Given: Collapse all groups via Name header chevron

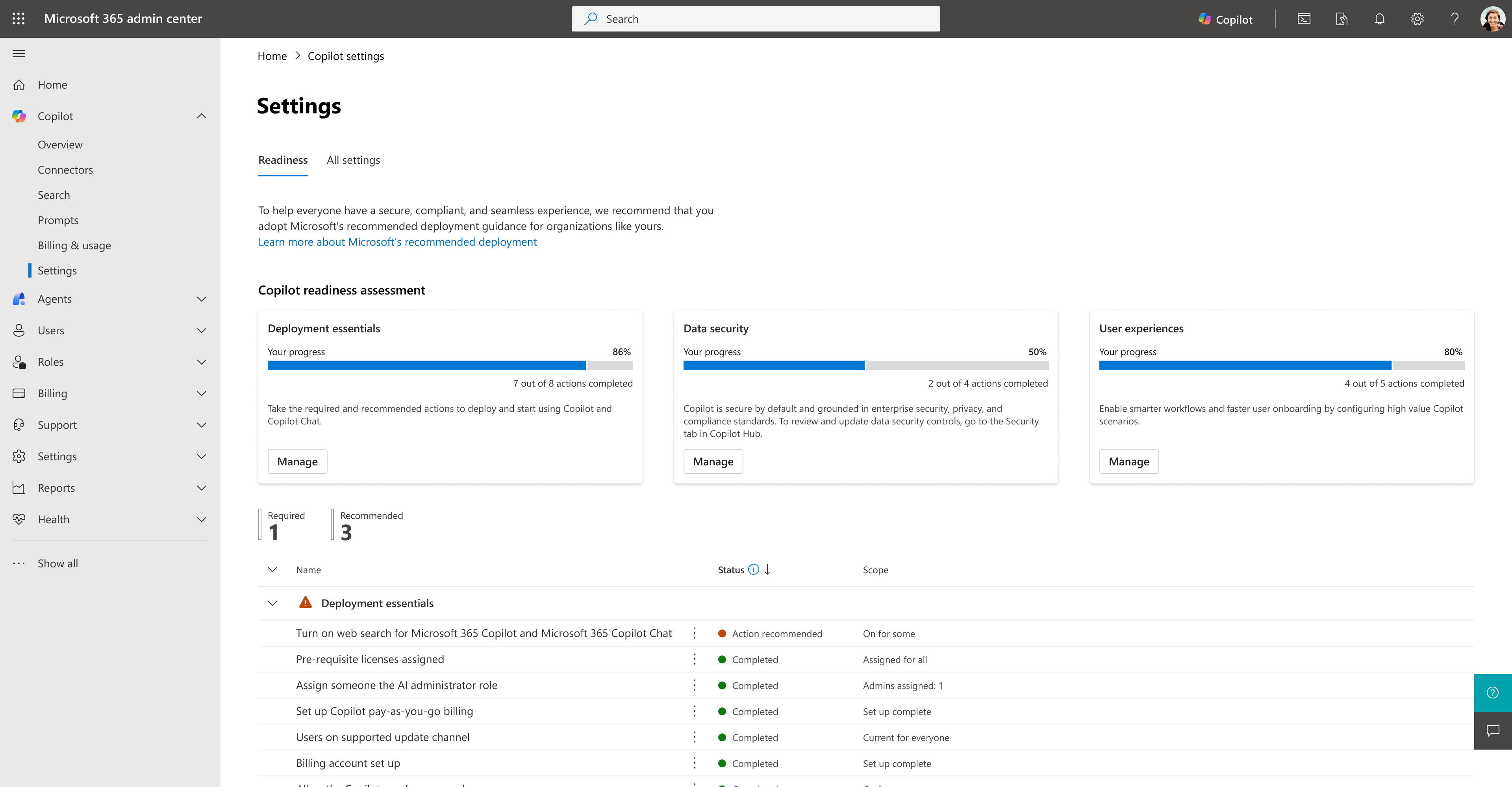Looking at the screenshot, I should click(x=272, y=569).
